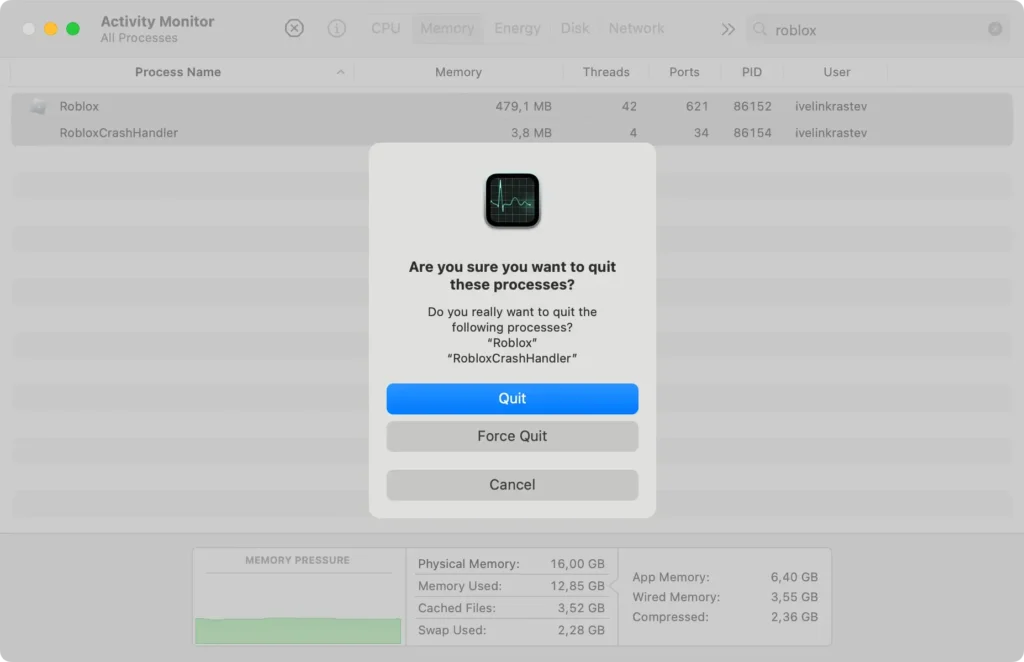Confirm with the blue Quit button
This screenshot has height=662, width=1024.
512,399
